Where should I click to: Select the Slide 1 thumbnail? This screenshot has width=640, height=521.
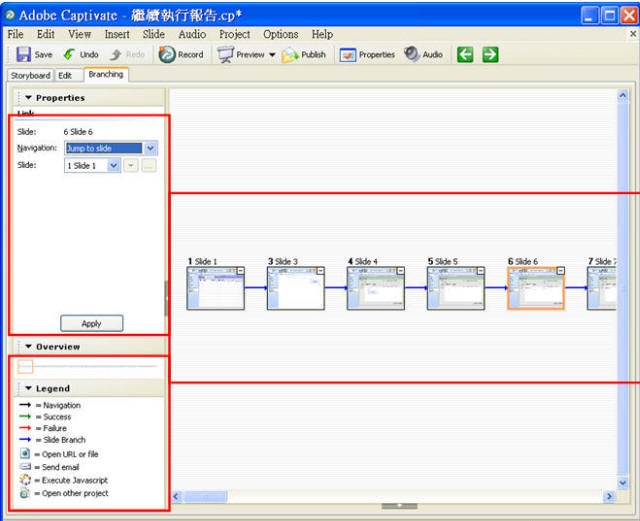click(216, 288)
